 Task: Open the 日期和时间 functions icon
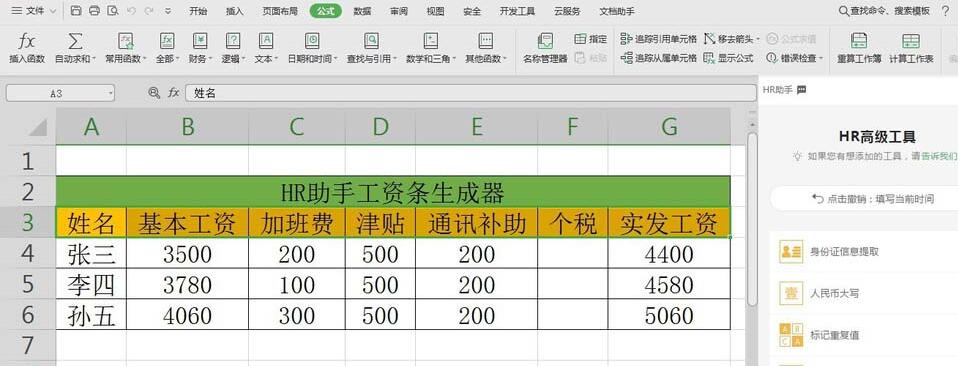coord(312,42)
